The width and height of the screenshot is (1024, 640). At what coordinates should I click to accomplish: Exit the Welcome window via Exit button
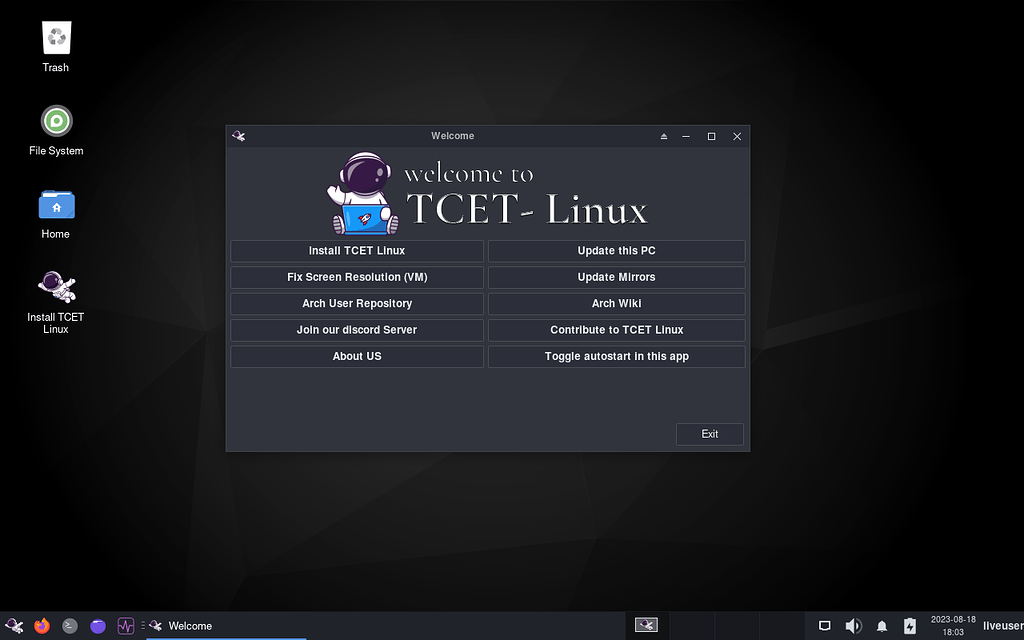click(x=709, y=434)
